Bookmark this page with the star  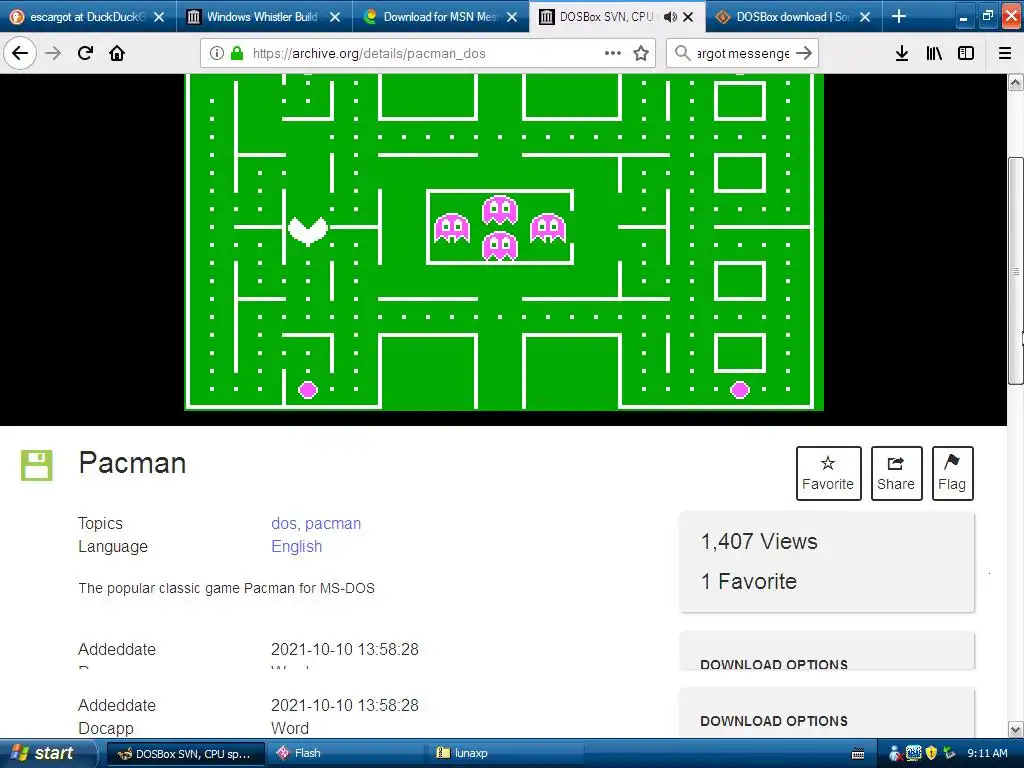pyautogui.click(x=641, y=53)
